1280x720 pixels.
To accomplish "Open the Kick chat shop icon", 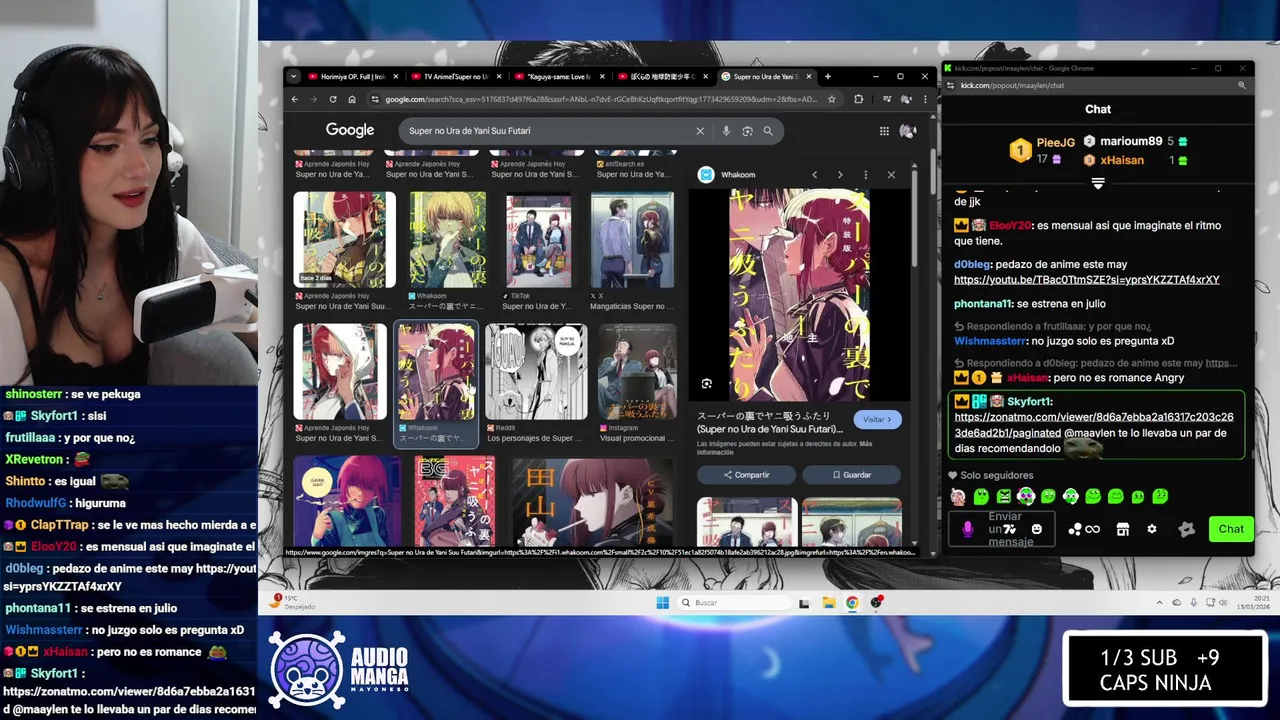I will tap(1123, 529).
